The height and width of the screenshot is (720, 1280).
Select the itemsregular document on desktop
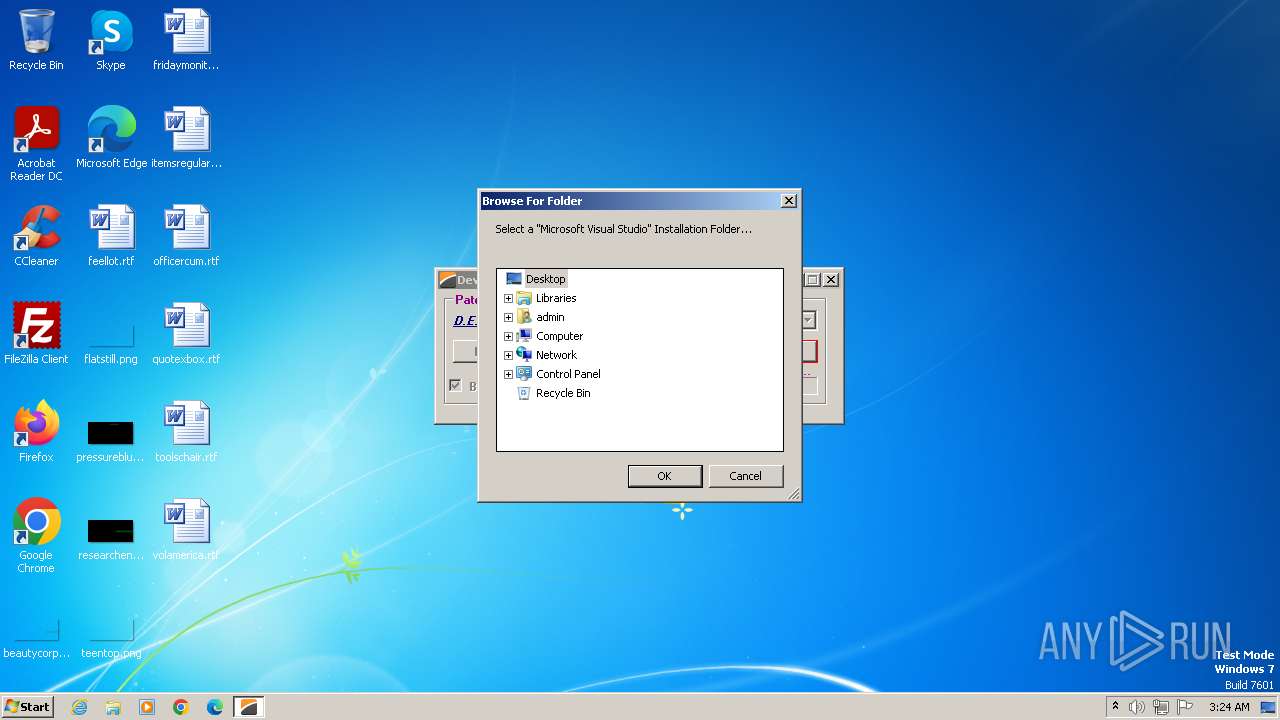tap(186, 138)
